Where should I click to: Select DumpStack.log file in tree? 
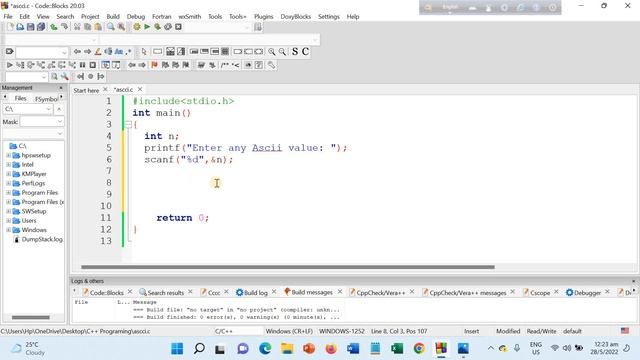point(42,240)
